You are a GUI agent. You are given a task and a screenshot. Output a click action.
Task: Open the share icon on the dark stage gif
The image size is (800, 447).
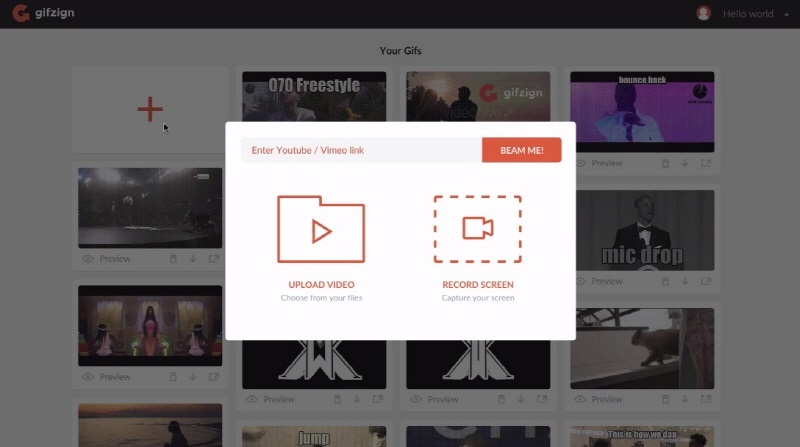tap(214, 259)
